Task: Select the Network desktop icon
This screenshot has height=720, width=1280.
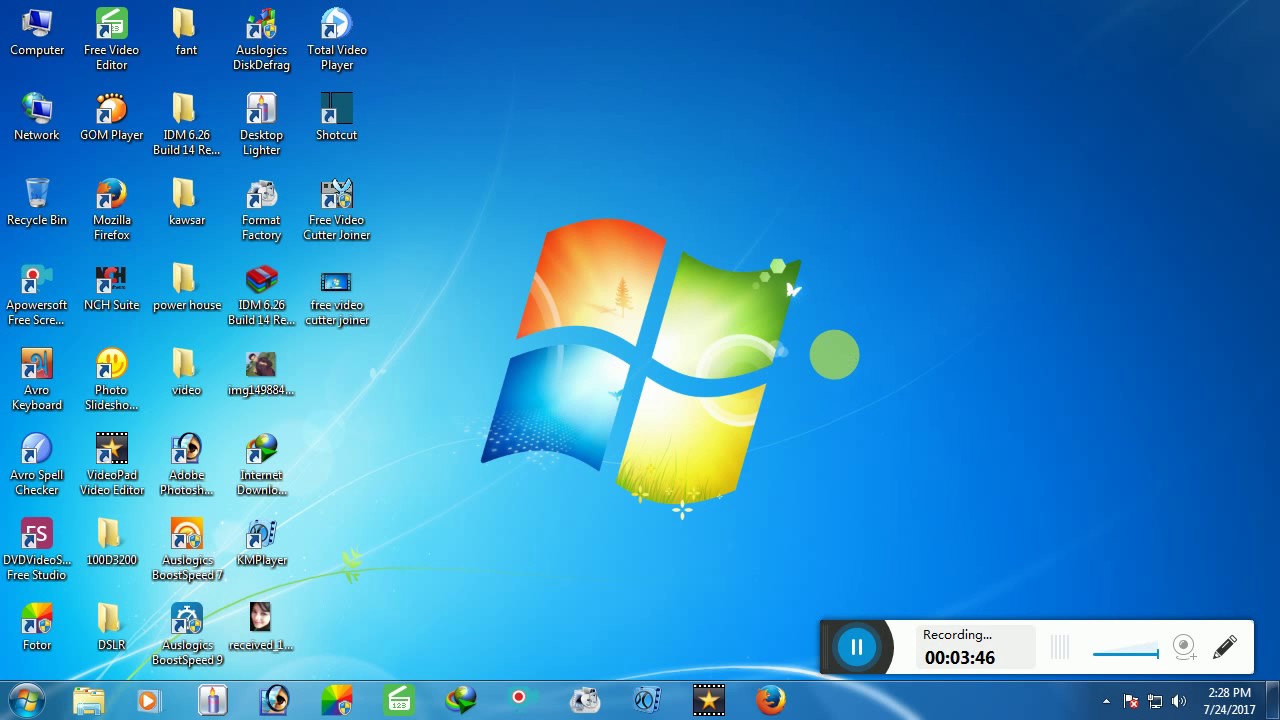Action: [37, 118]
